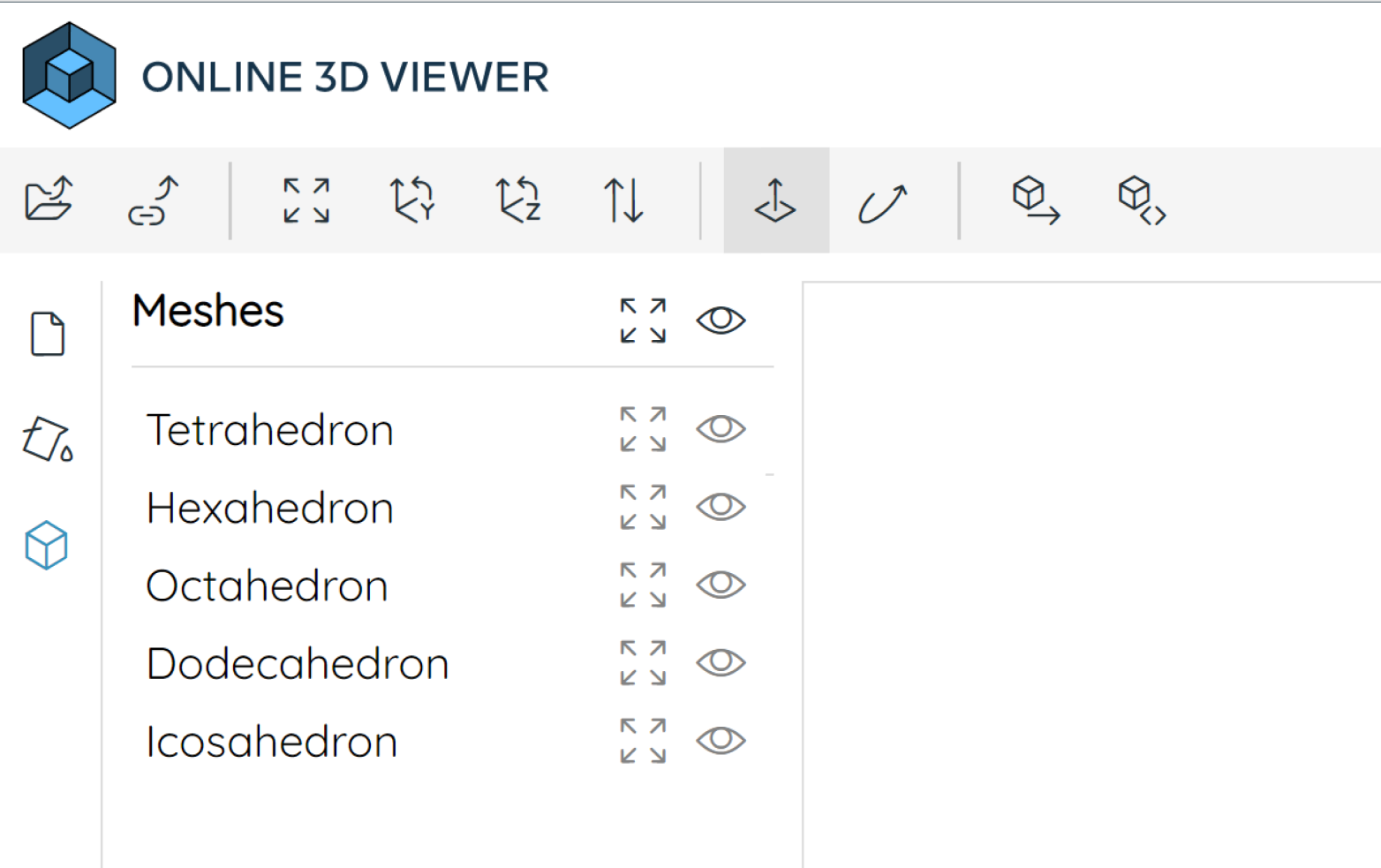
Task: Open the file details sidebar panel
Action: (x=48, y=334)
